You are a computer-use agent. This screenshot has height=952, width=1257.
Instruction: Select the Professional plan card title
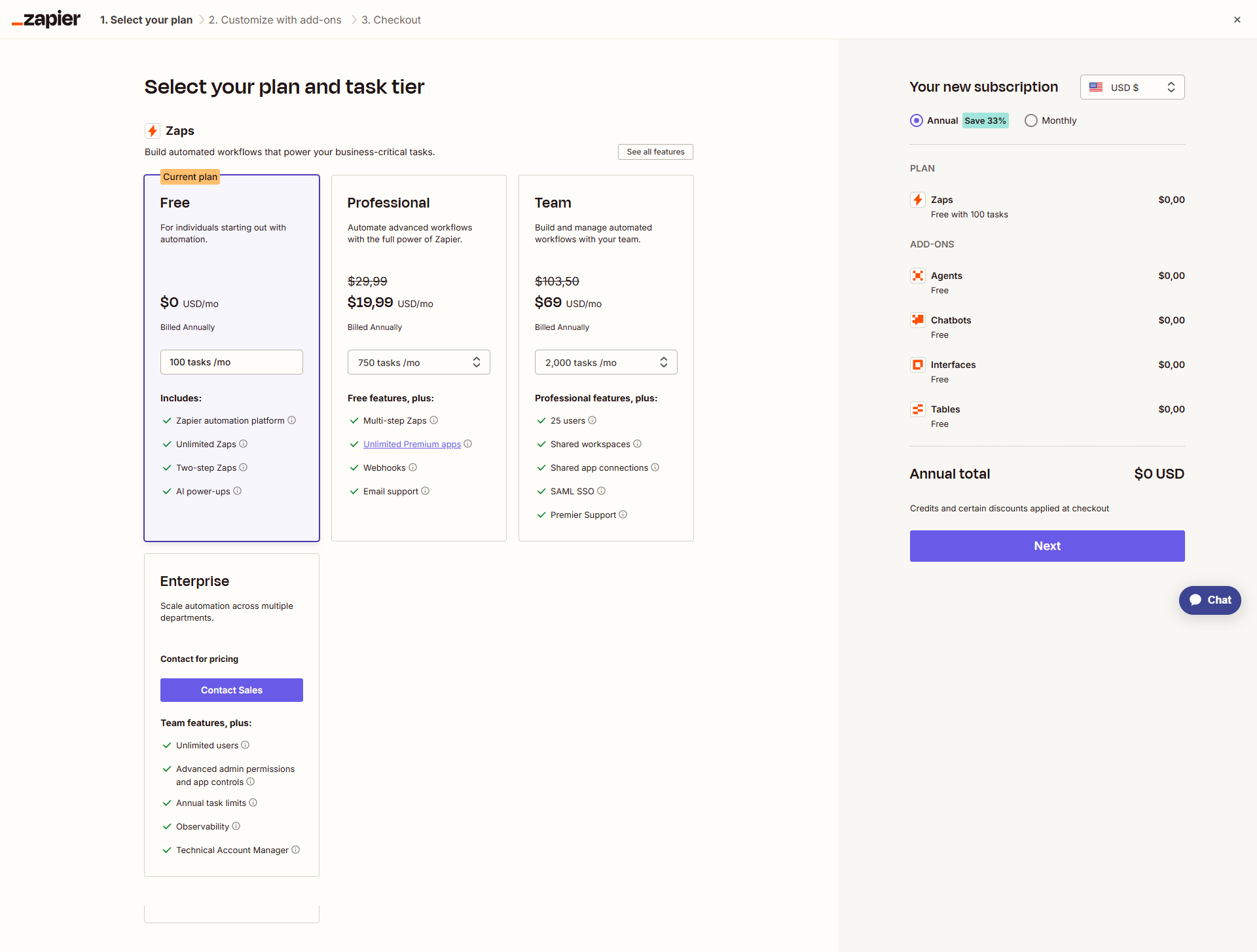389,203
